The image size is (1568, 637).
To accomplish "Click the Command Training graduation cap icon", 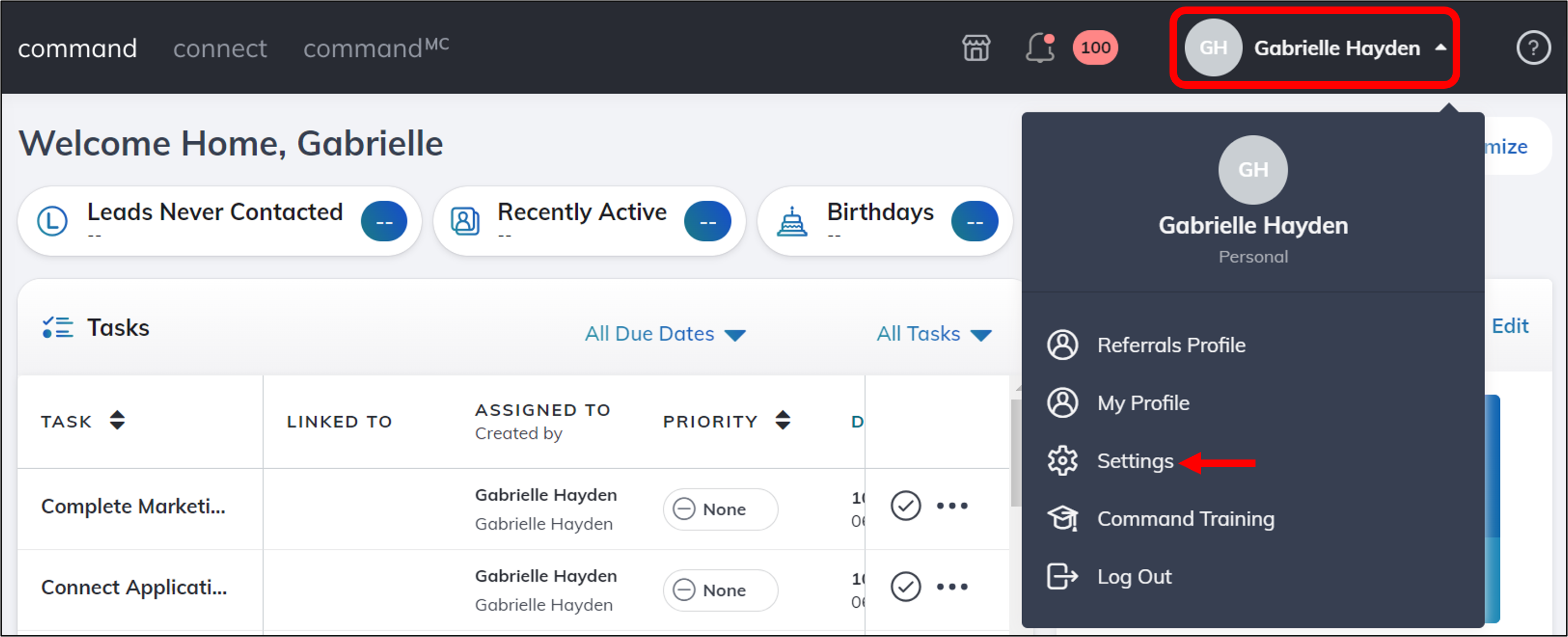I will click(1062, 518).
